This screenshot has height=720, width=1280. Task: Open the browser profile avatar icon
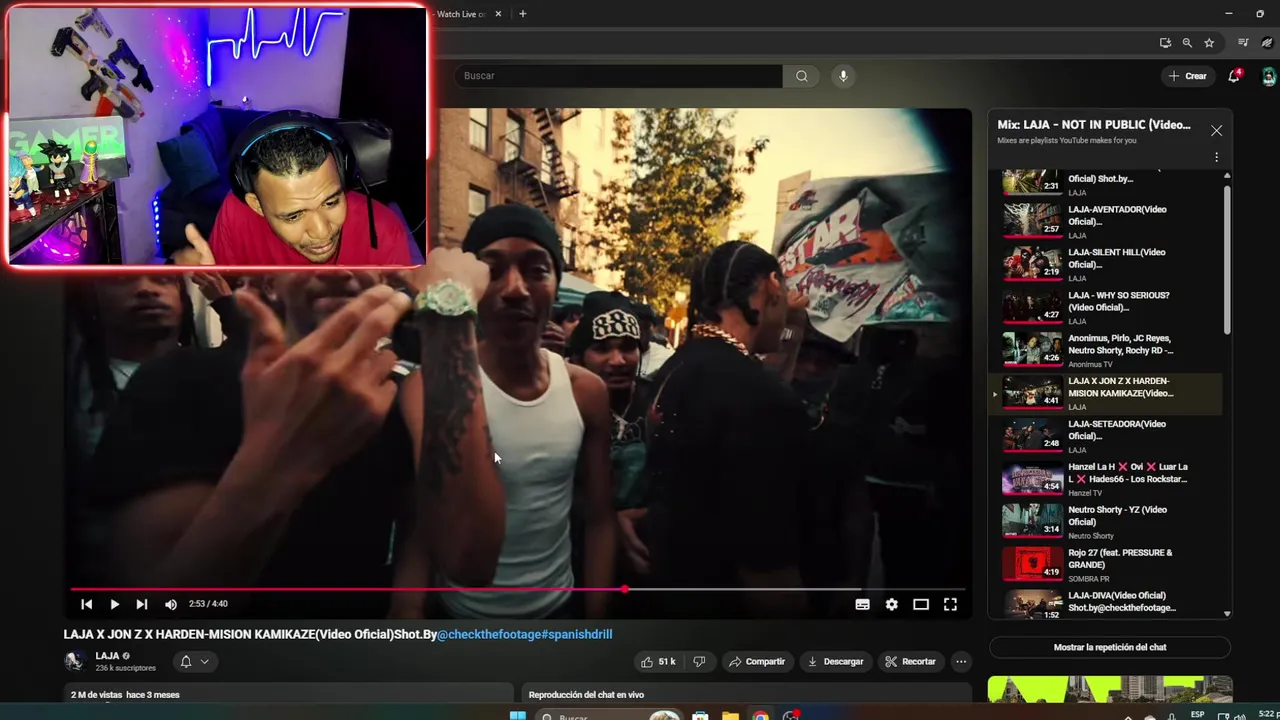click(1267, 43)
